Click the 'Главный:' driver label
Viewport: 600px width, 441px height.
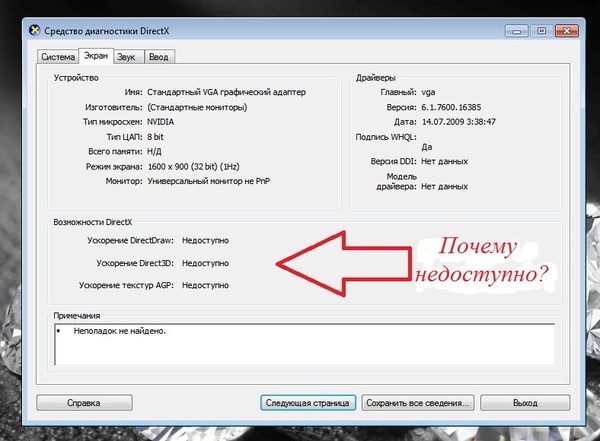tap(398, 92)
